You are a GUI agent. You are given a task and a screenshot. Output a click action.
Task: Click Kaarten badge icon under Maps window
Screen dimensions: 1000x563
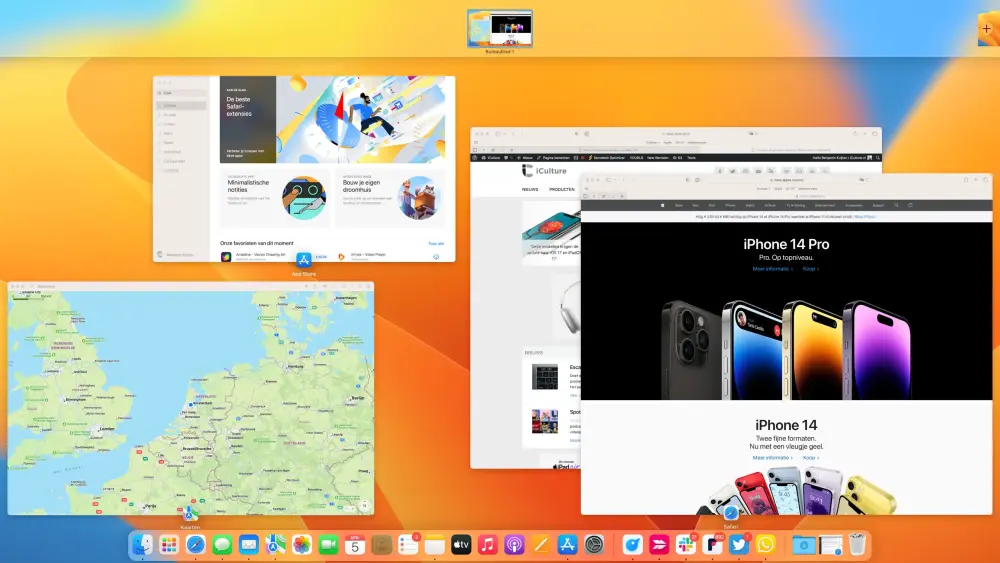(x=190, y=513)
